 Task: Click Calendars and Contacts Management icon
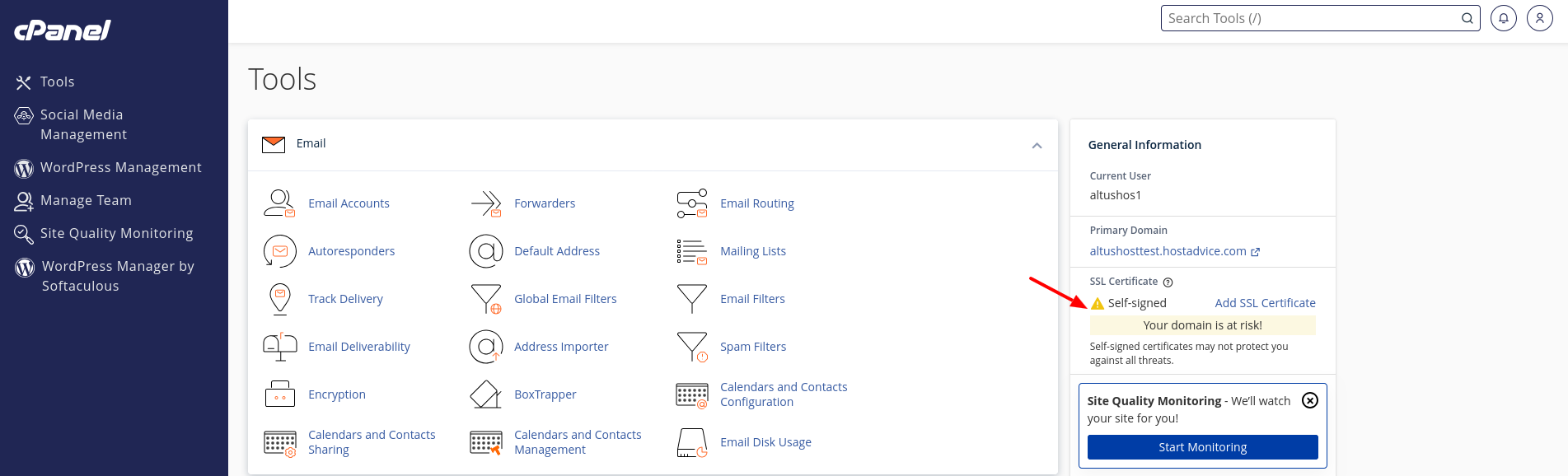(486, 443)
